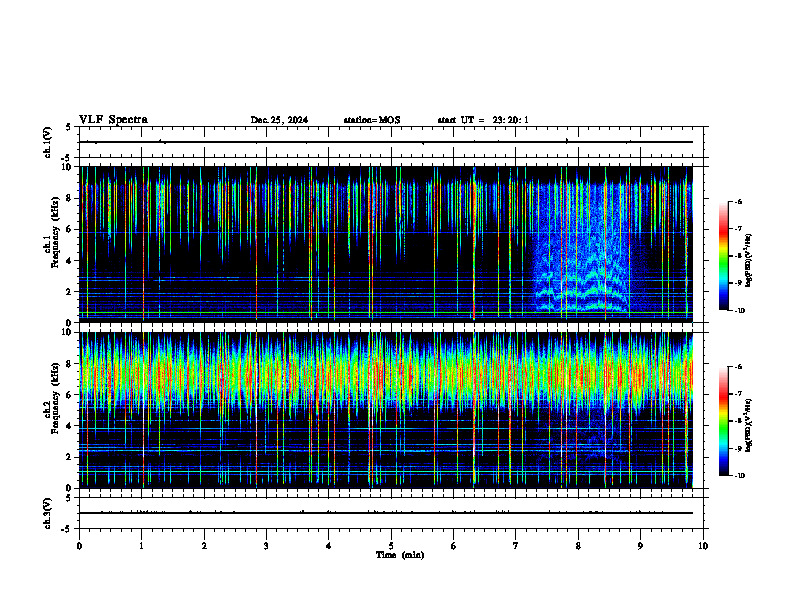
Task: Click the "-10" label on ch.2 color bar
Action: tap(739, 476)
